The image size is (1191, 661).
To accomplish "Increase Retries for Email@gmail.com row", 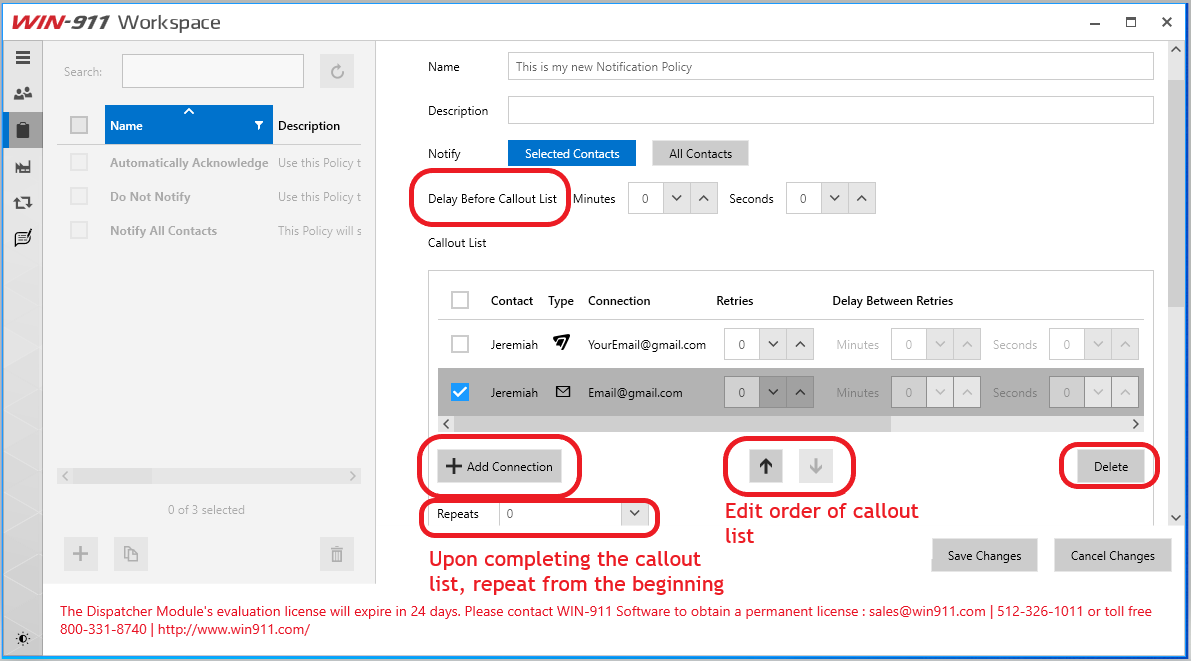I will tap(801, 392).
